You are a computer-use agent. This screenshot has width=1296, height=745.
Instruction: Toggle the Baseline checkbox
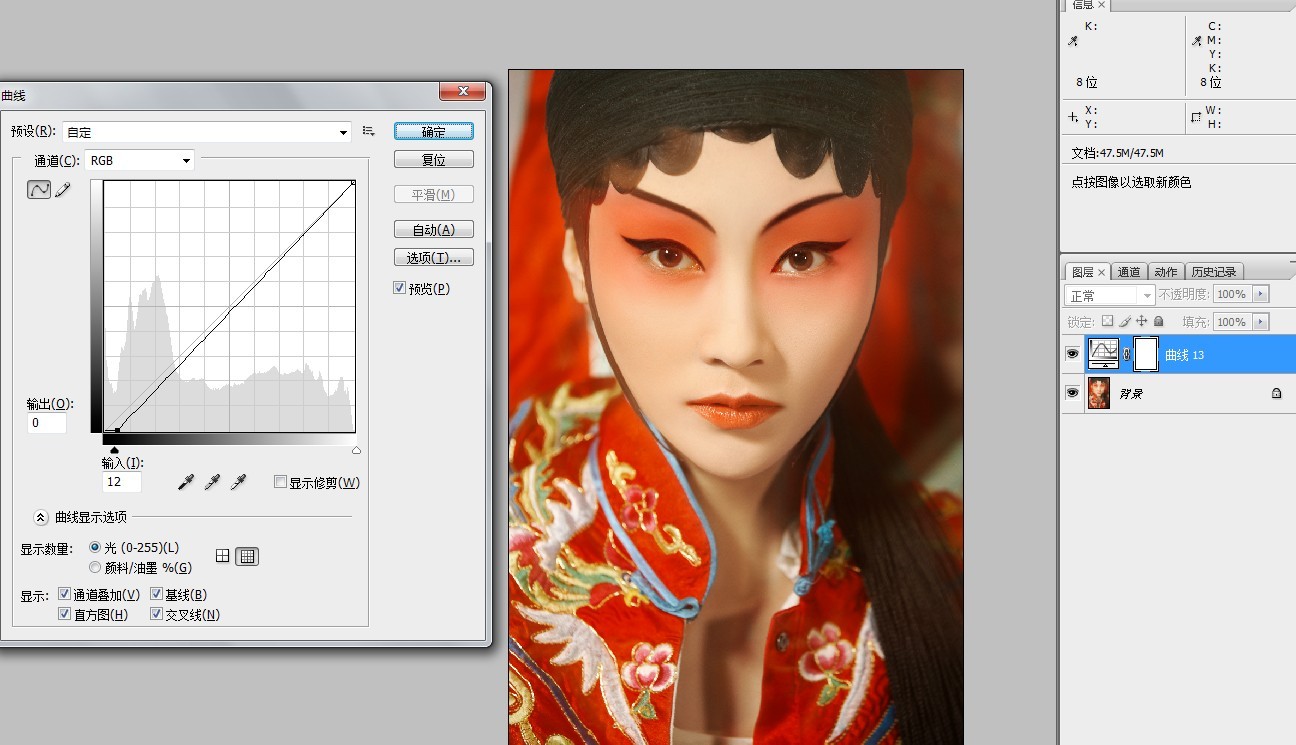pyautogui.click(x=156, y=594)
